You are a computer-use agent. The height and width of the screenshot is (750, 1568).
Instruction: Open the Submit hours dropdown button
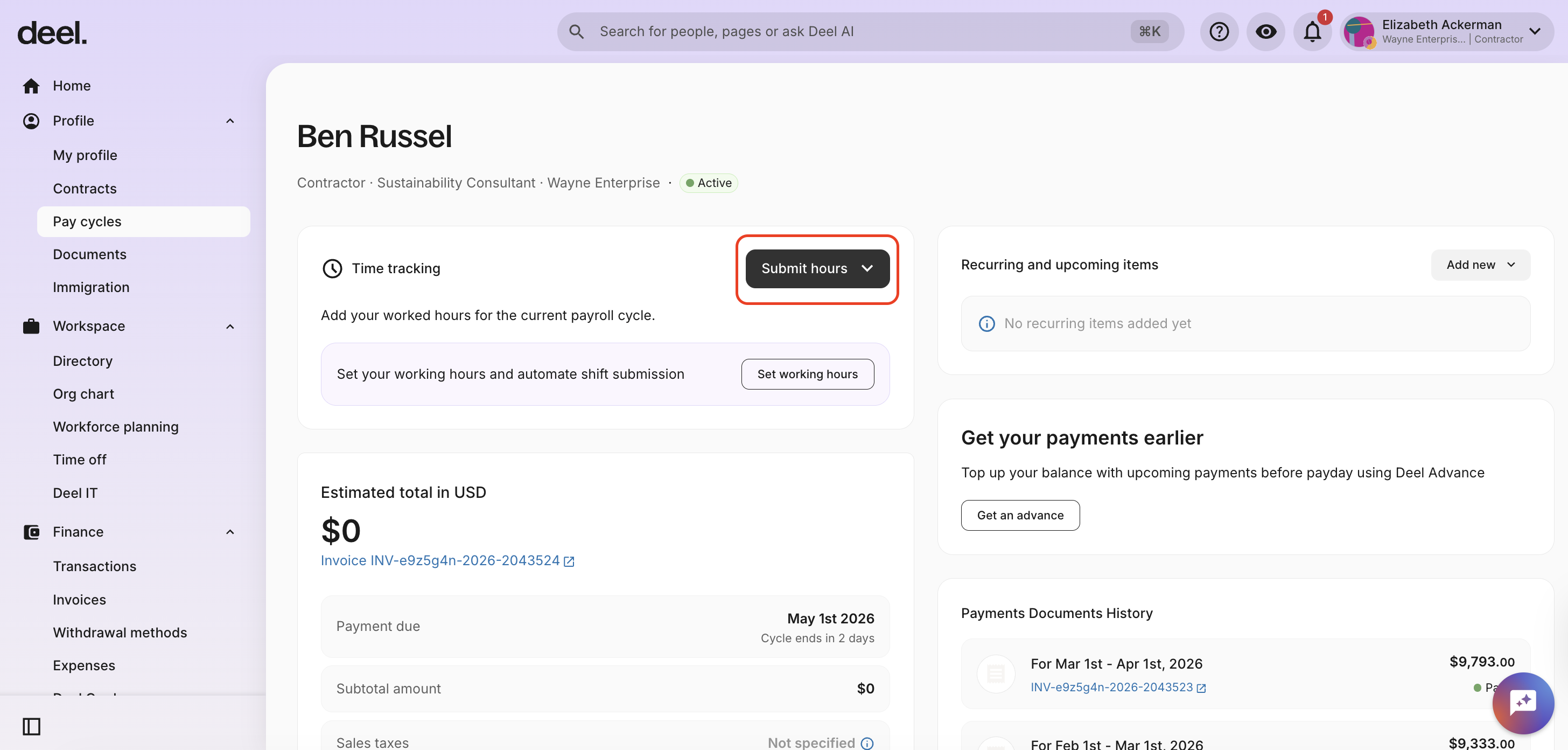click(x=817, y=269)
